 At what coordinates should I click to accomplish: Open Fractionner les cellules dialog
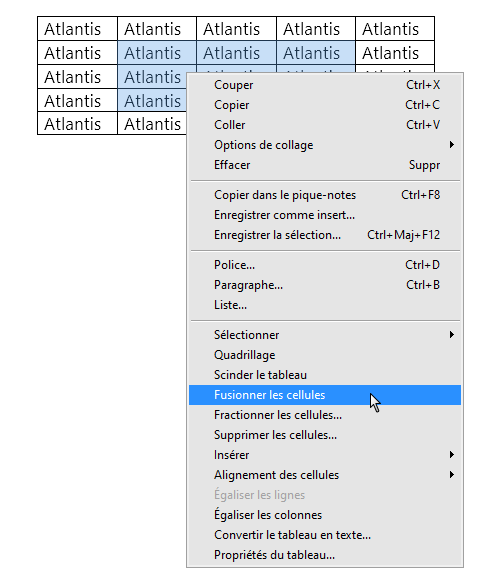point(325,415)
